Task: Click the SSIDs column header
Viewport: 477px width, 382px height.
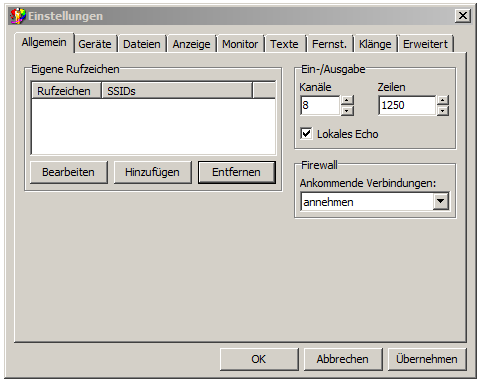Action: (177, 91)
